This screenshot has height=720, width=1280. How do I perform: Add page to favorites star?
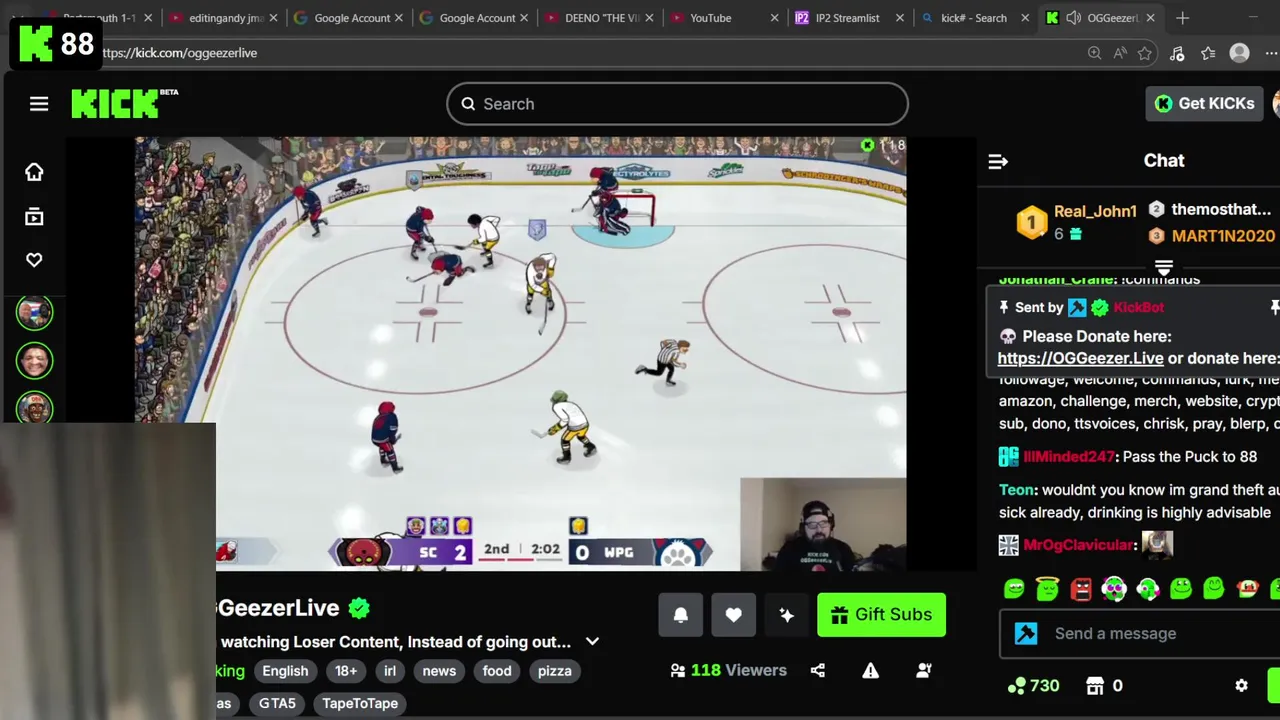click(x=1145, y=53)
